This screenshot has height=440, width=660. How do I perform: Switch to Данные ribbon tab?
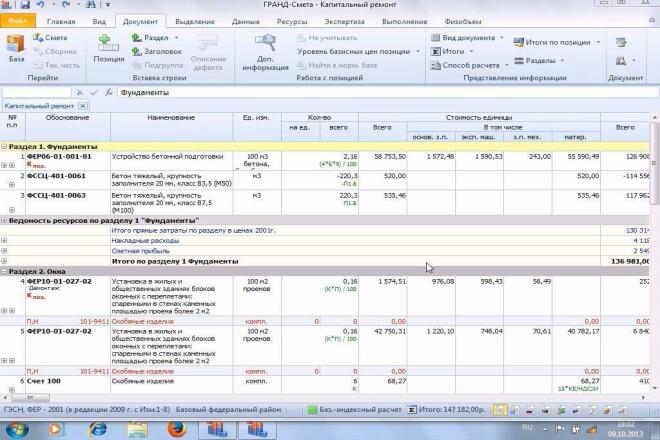(245, 21)
